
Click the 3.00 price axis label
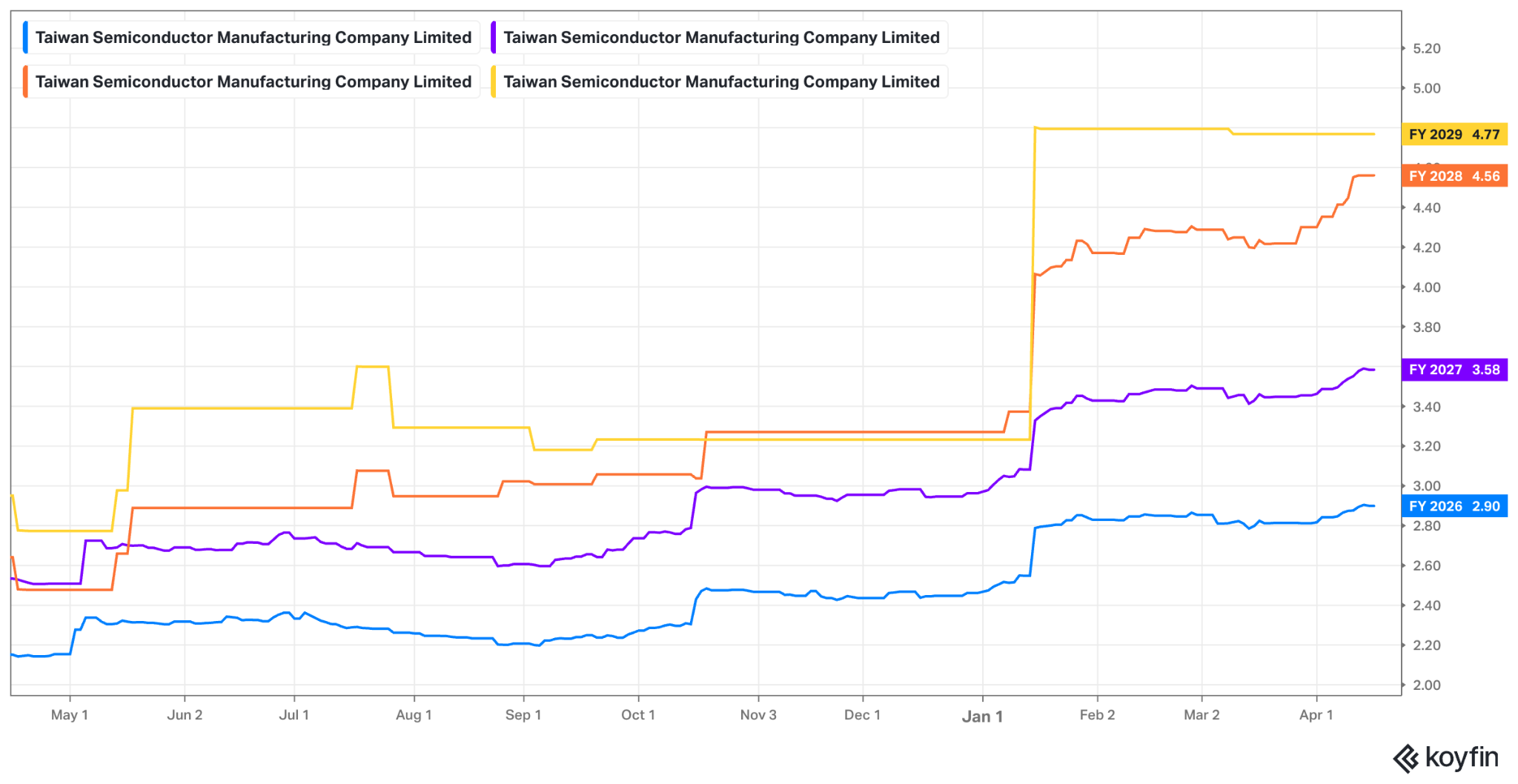[x=1427, y=486]
